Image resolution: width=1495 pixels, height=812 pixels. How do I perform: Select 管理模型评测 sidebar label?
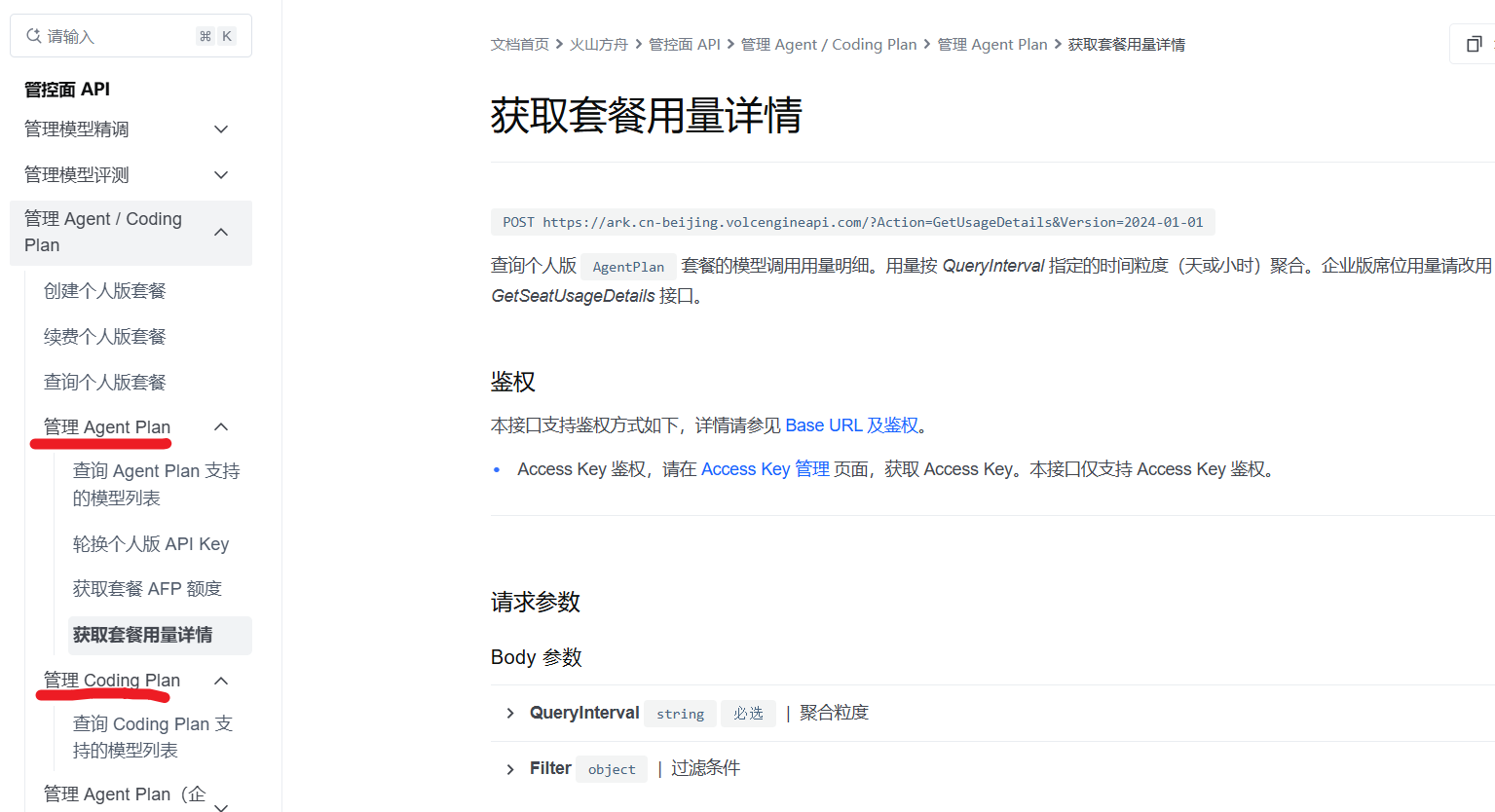pos(77,175)
